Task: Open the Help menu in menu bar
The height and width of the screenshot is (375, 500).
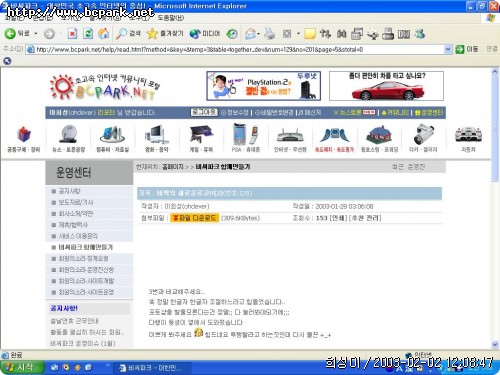Action: (x=170, y=18)
